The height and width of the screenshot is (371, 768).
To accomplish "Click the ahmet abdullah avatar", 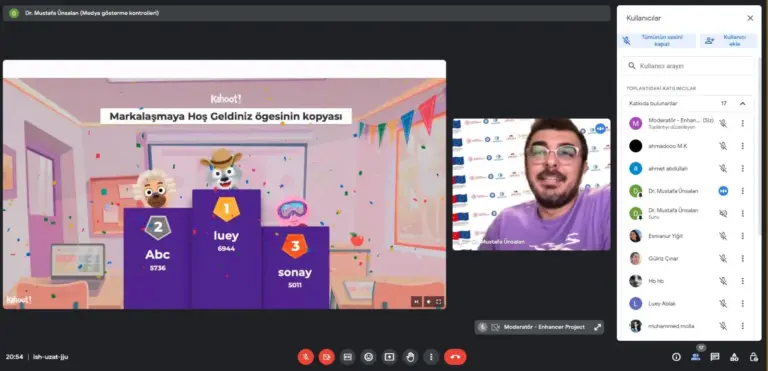I will click(x=635, y=169).
